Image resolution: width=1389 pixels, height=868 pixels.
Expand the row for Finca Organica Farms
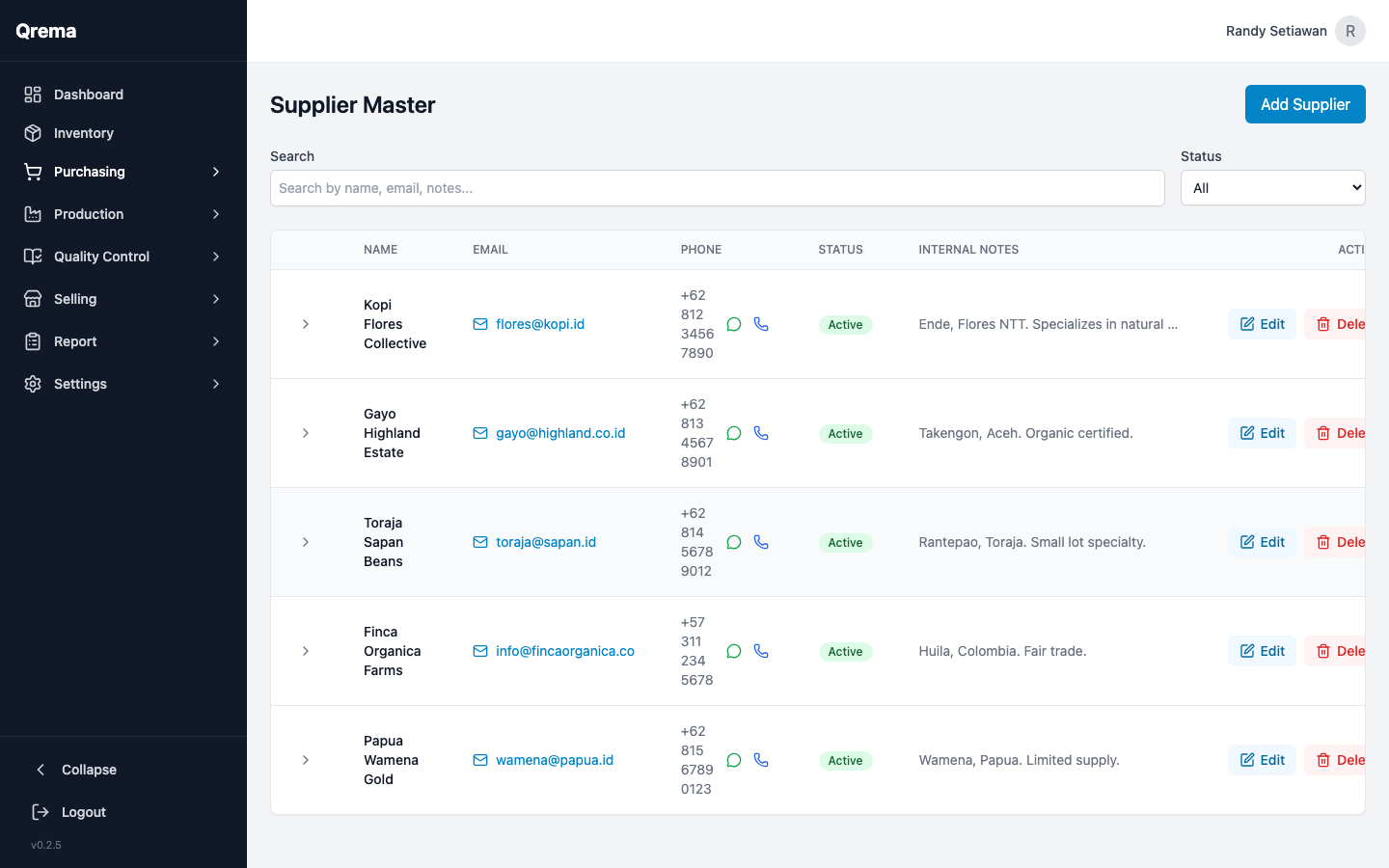[x=306, y=651]
